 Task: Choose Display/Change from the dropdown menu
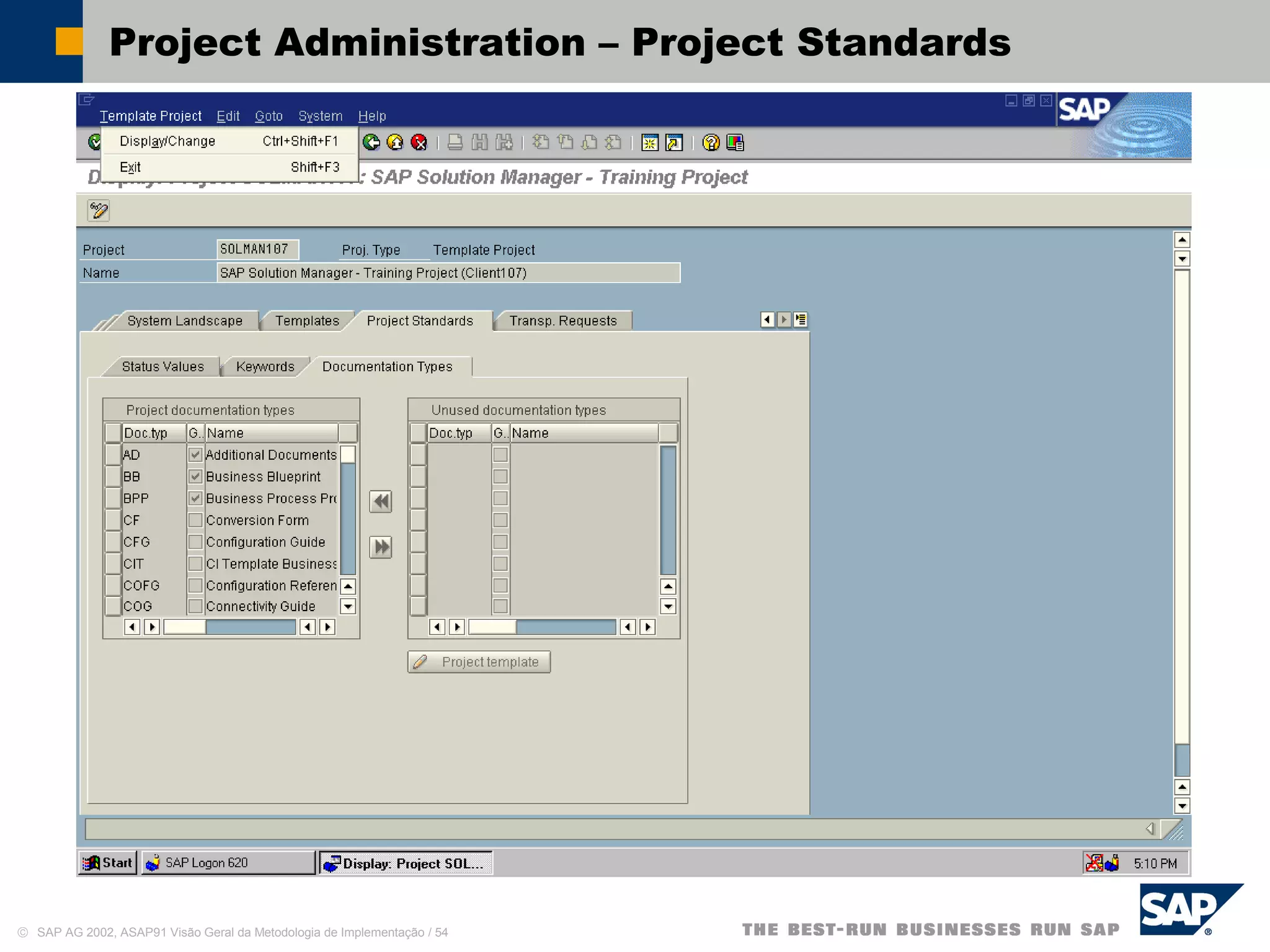229,141
